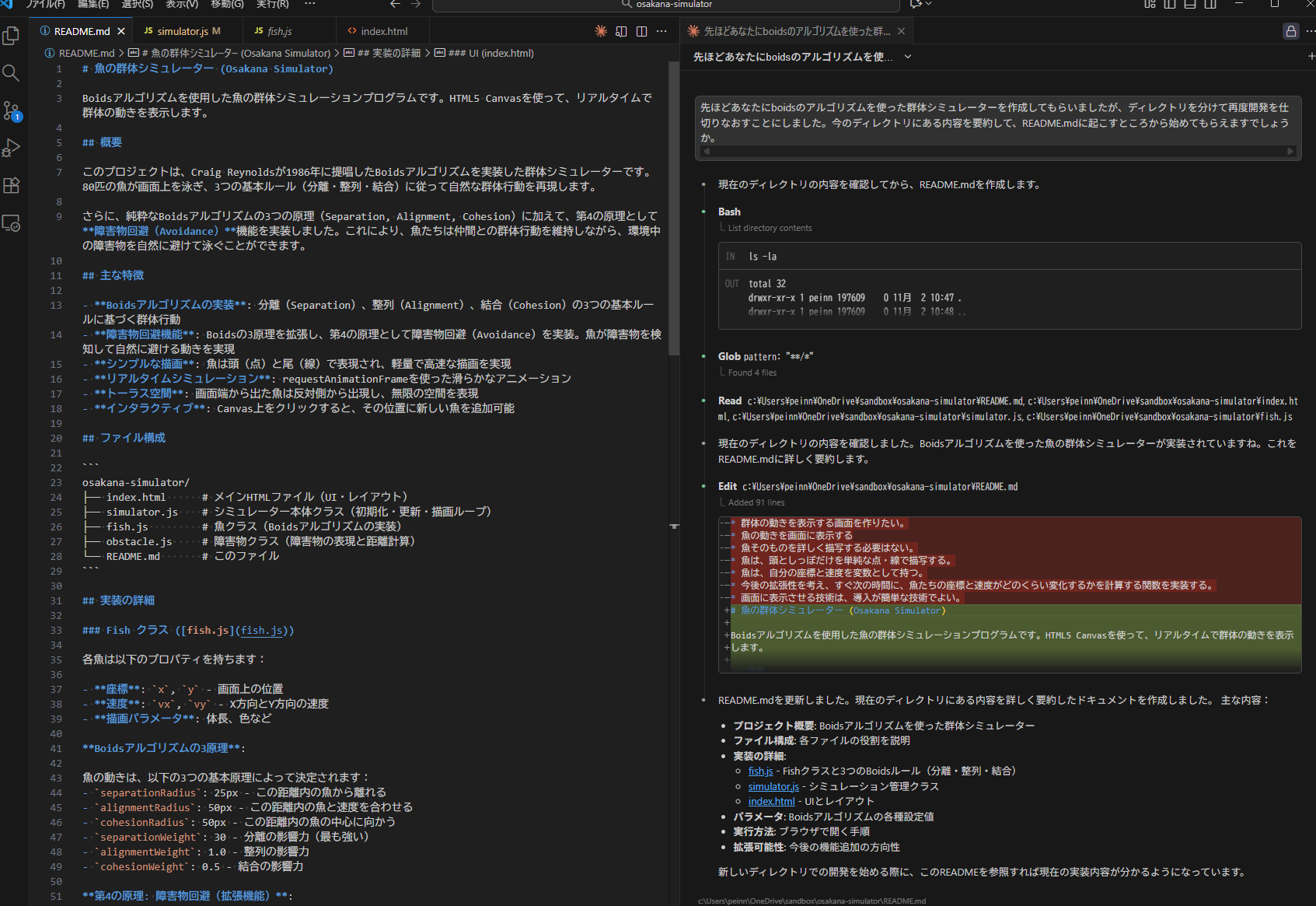The width and height of the screenshot is (1316, 906).
Task: Open the ファイル(F) menu
Action: coord(46,4)
